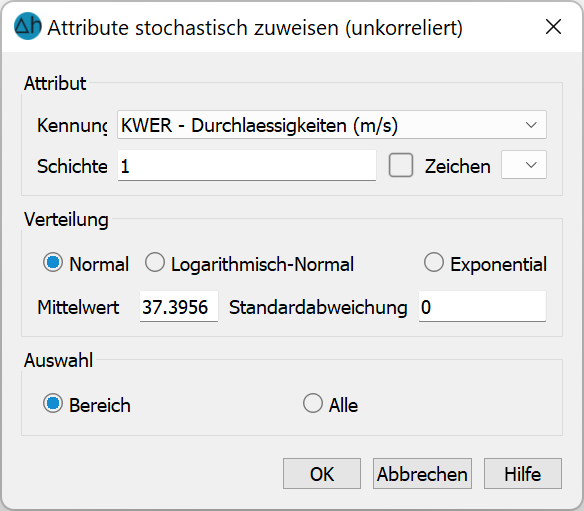
Task: Click the Logarithmisch-Normal label text
Action: [x=262, y=264]
